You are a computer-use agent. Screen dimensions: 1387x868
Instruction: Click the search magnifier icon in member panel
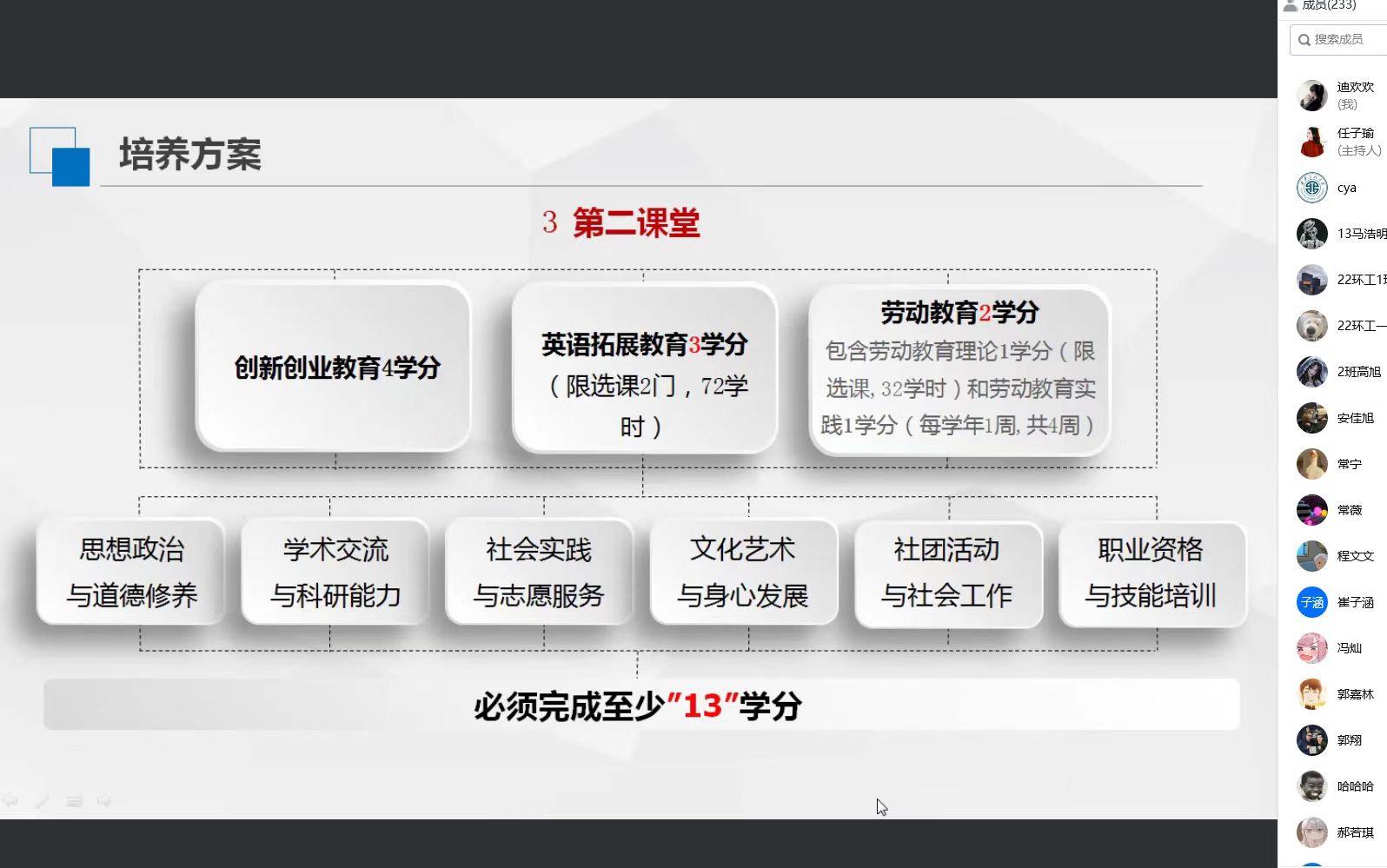pyautogui.click(x=1304, y=40)
